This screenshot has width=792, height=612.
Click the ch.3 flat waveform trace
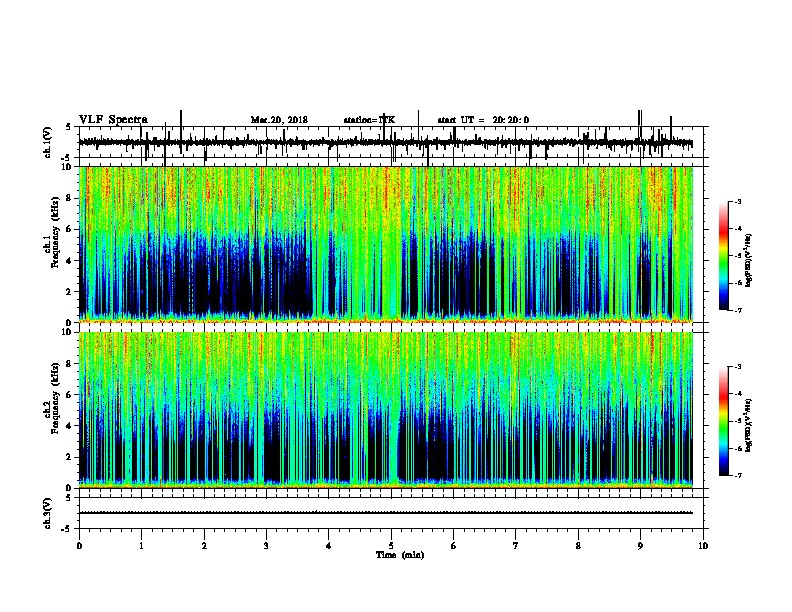click(386, 513)
